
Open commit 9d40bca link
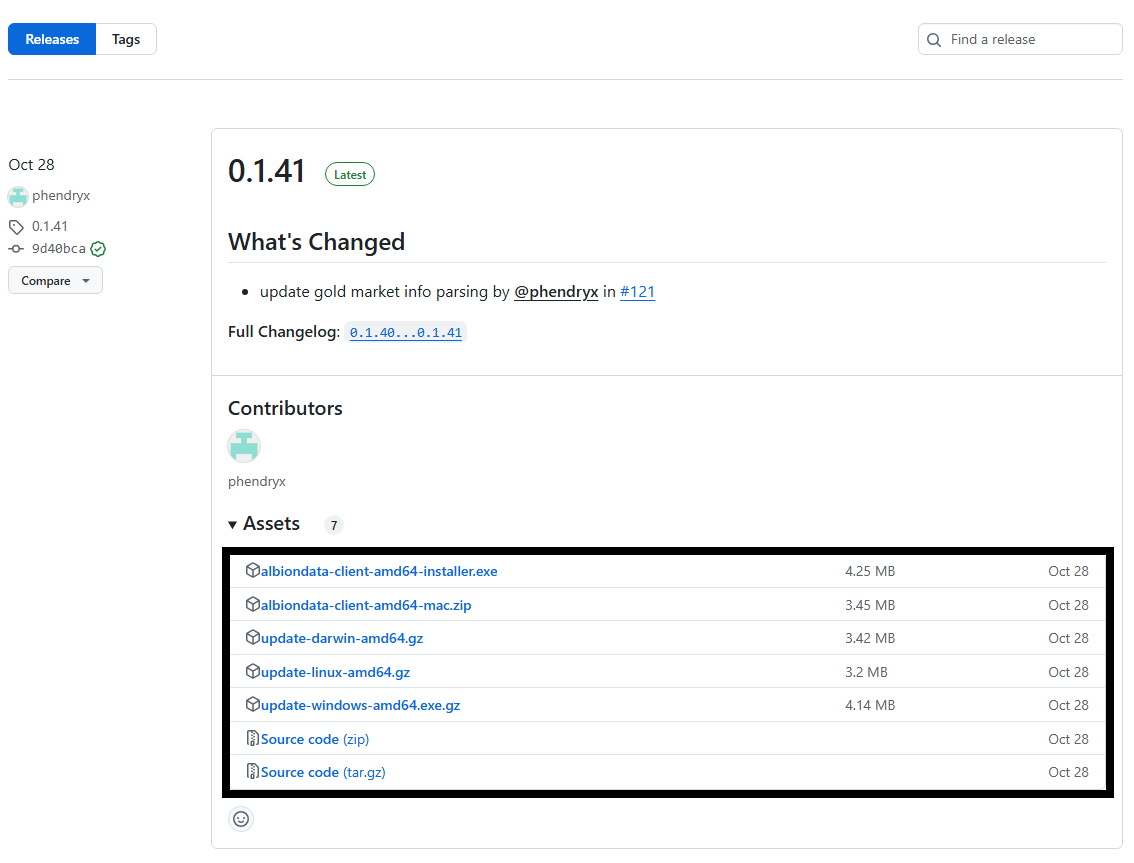pos(58,249)
